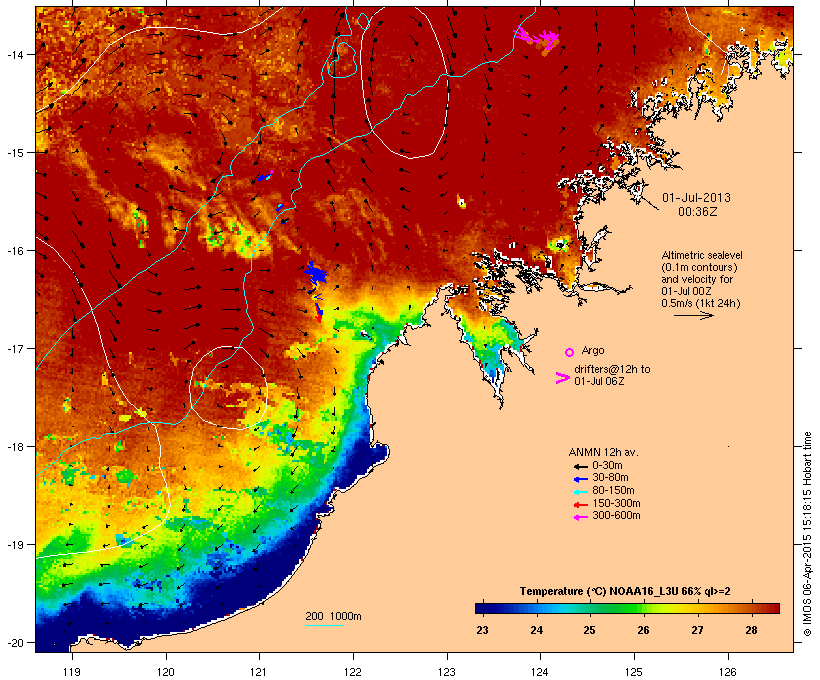820x680 pixels.
Task: Click the temperature color bar
Action: point(627,608)
